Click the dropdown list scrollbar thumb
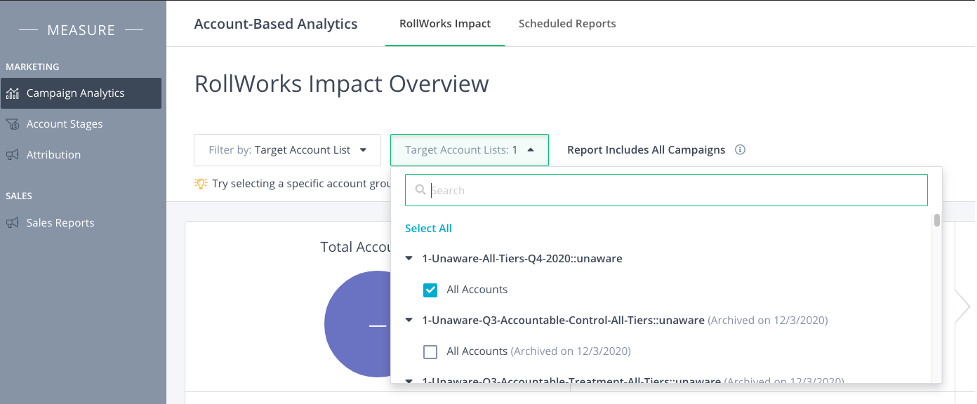The image size is (977, 404). pyautogui.click(x=936, y=220)
